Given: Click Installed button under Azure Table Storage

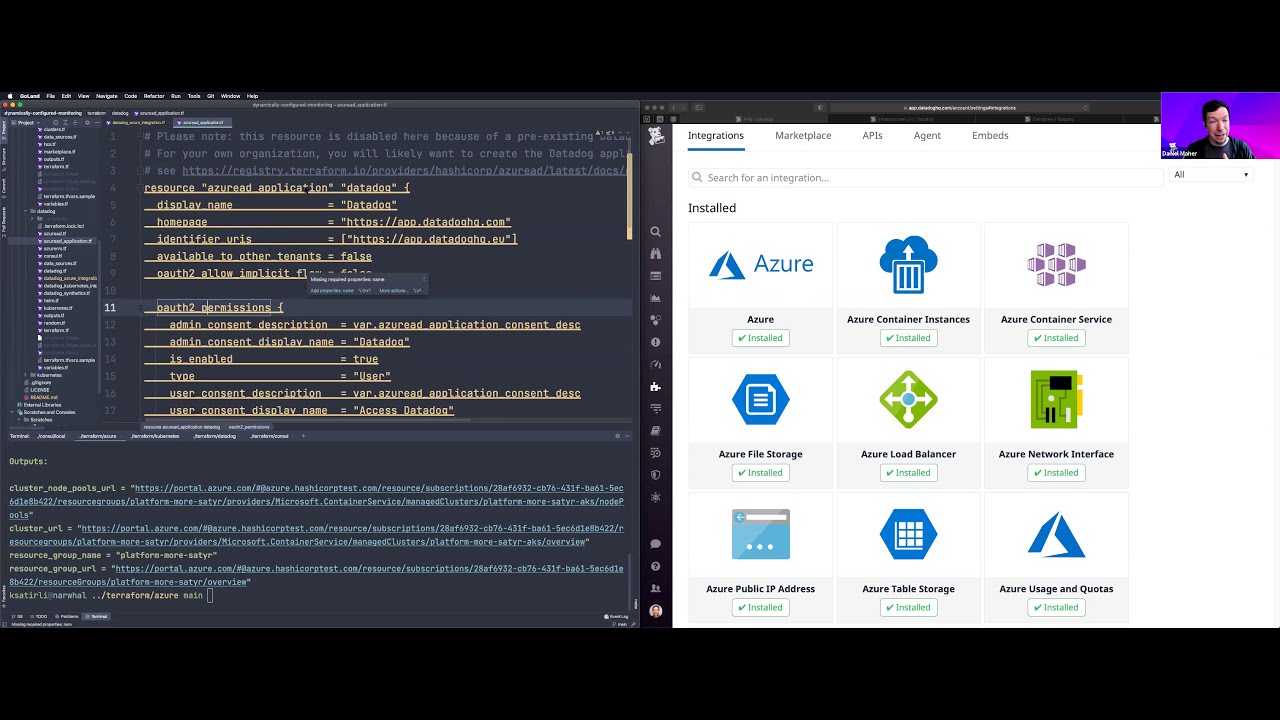Looking at the screenshot, I should tap(908, 608).
